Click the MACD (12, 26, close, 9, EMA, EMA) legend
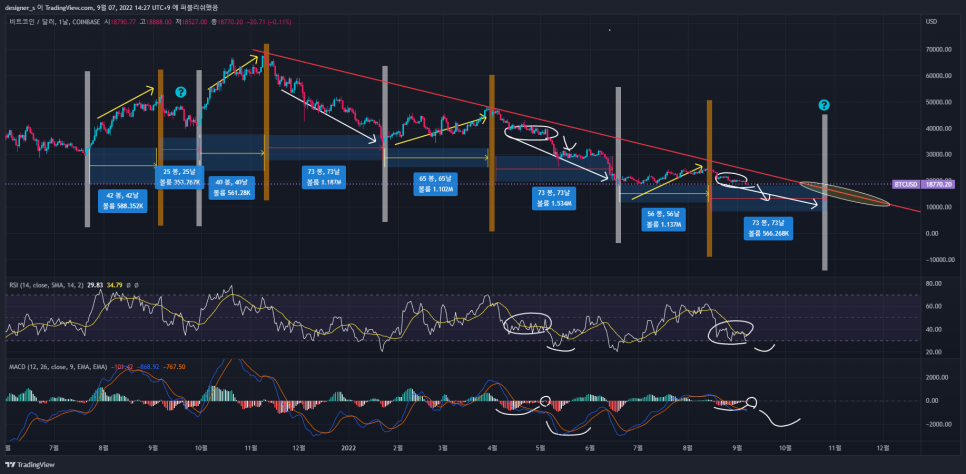Viewport: 966px width, 474px height. [x=58, y=367]
